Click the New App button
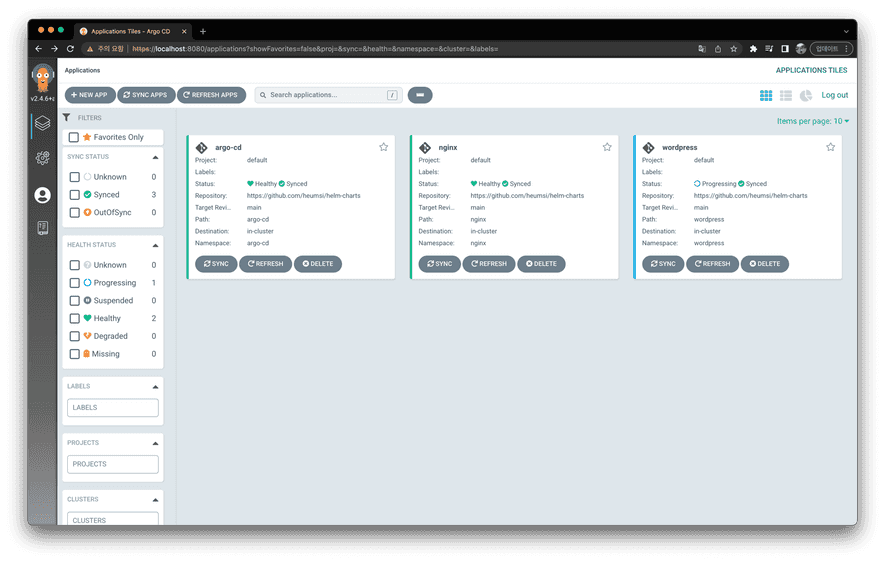This screenshot has width=885, height=562. click(x=89, y=95)
